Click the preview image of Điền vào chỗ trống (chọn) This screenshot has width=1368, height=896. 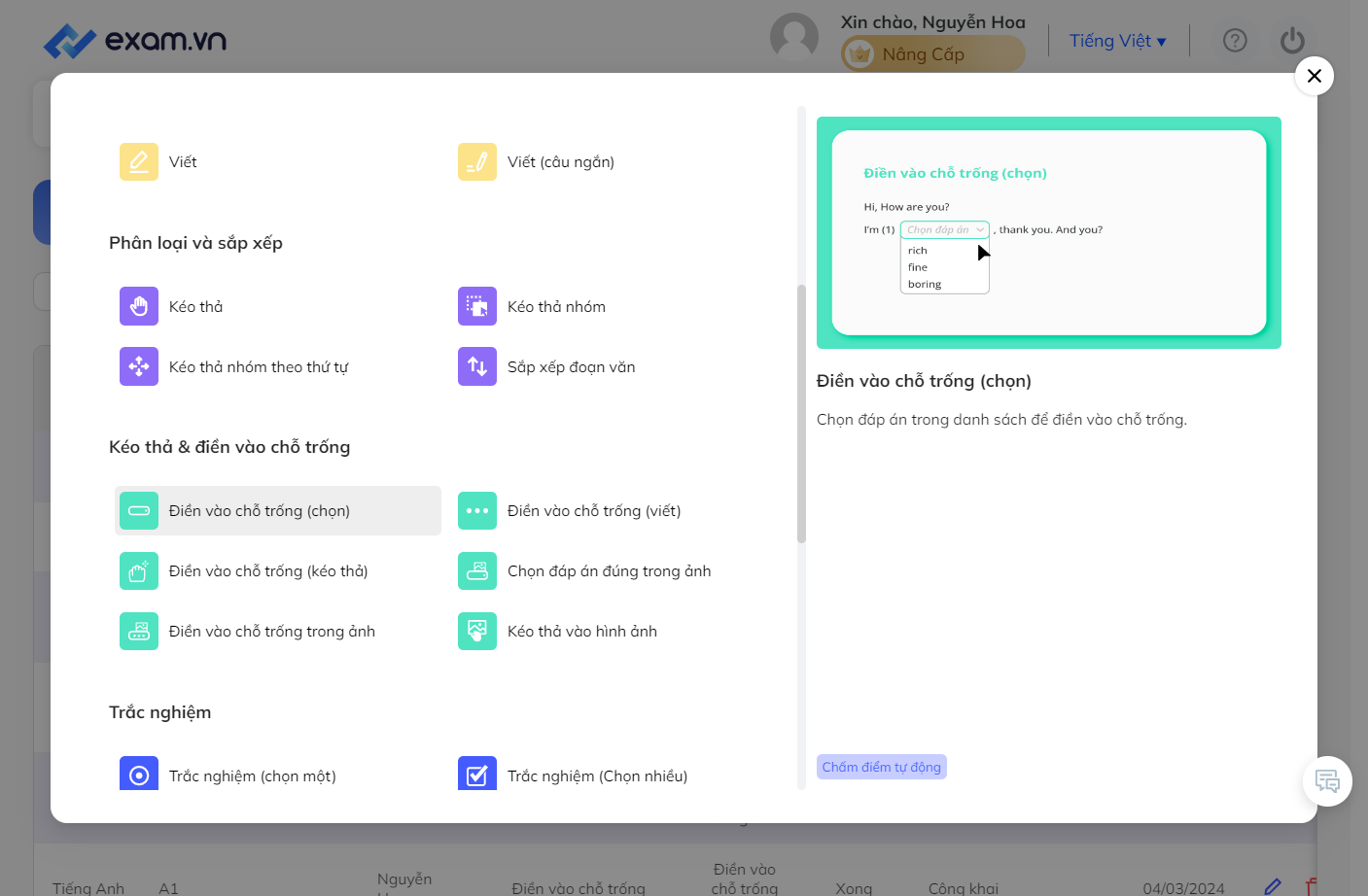pos(1049,233)
